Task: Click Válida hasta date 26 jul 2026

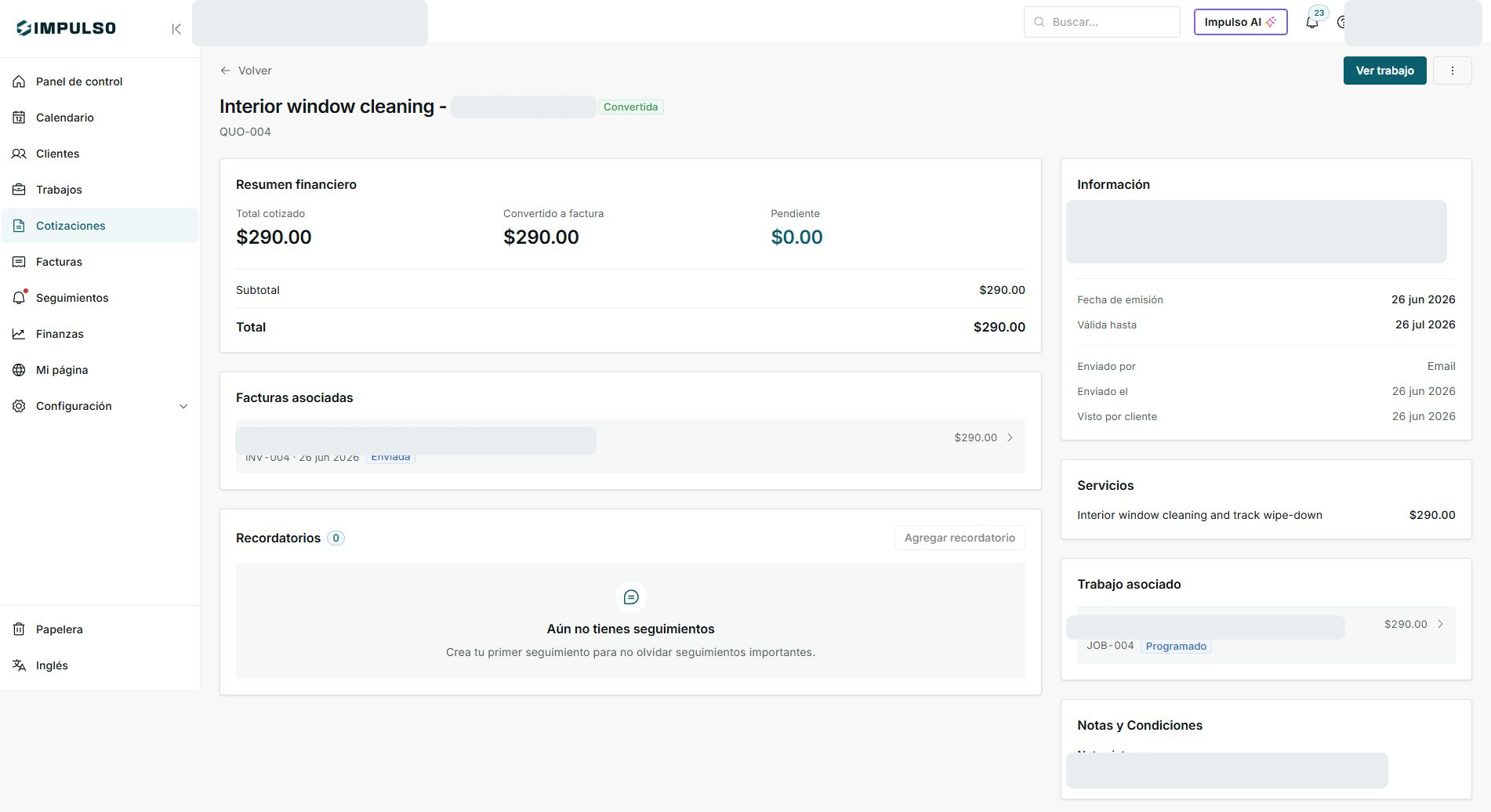Action: point(1425,324)
